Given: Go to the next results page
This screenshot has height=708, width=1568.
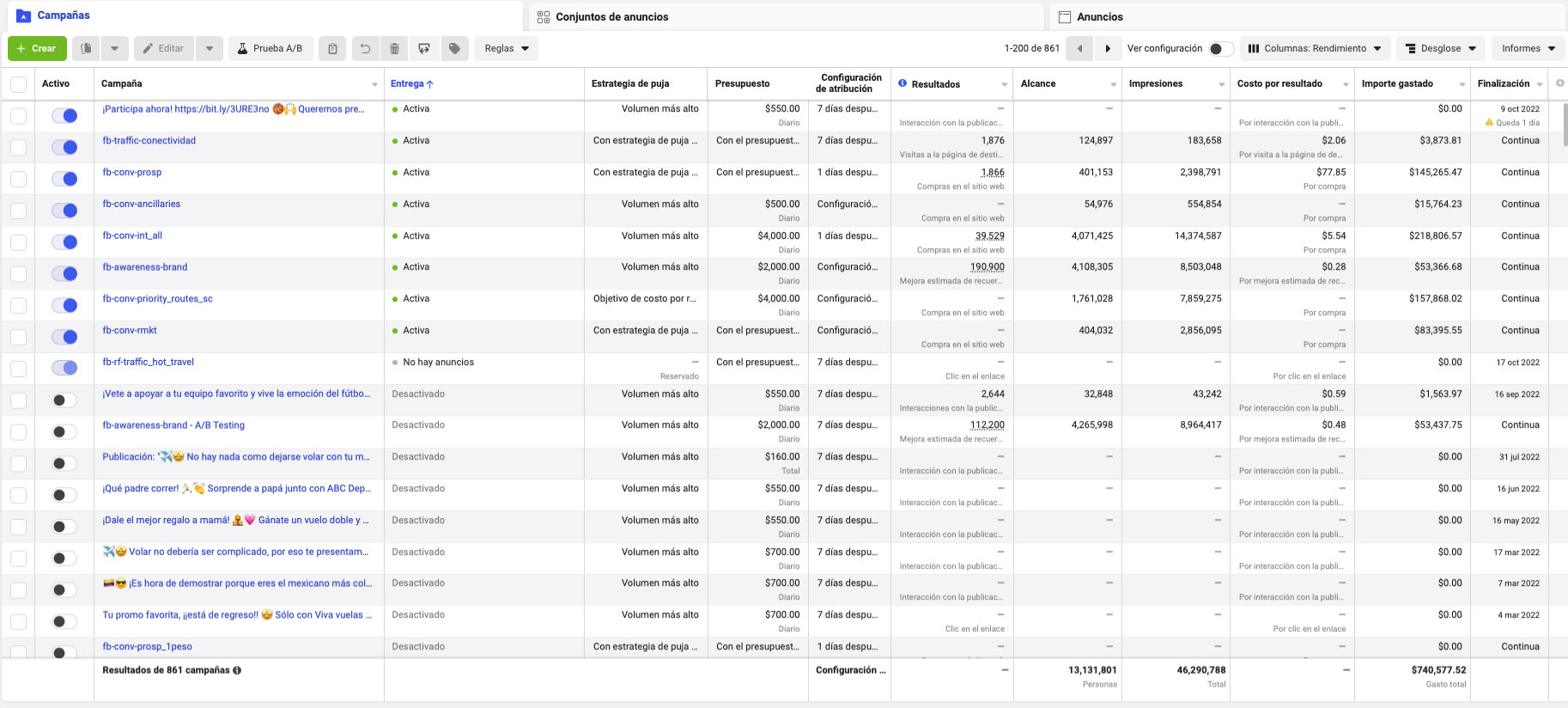Looking at the screenshot, I should point(1108,49).
